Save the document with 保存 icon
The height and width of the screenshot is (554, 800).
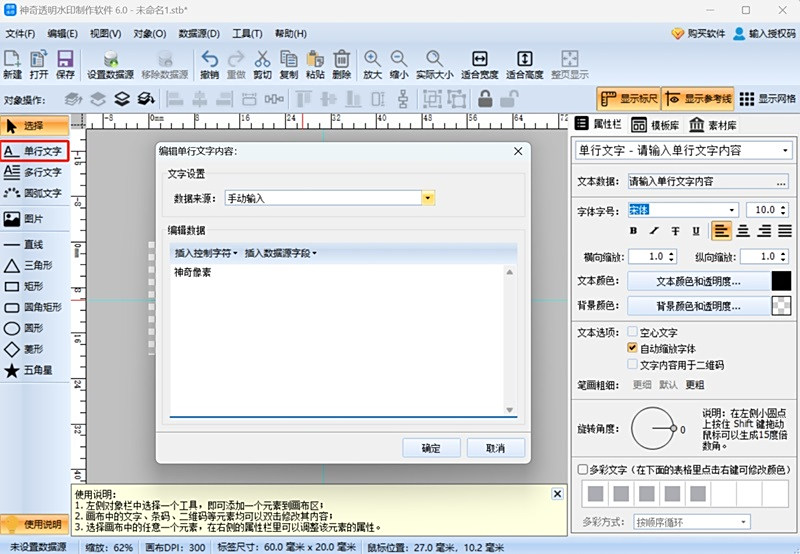(65, 64)
